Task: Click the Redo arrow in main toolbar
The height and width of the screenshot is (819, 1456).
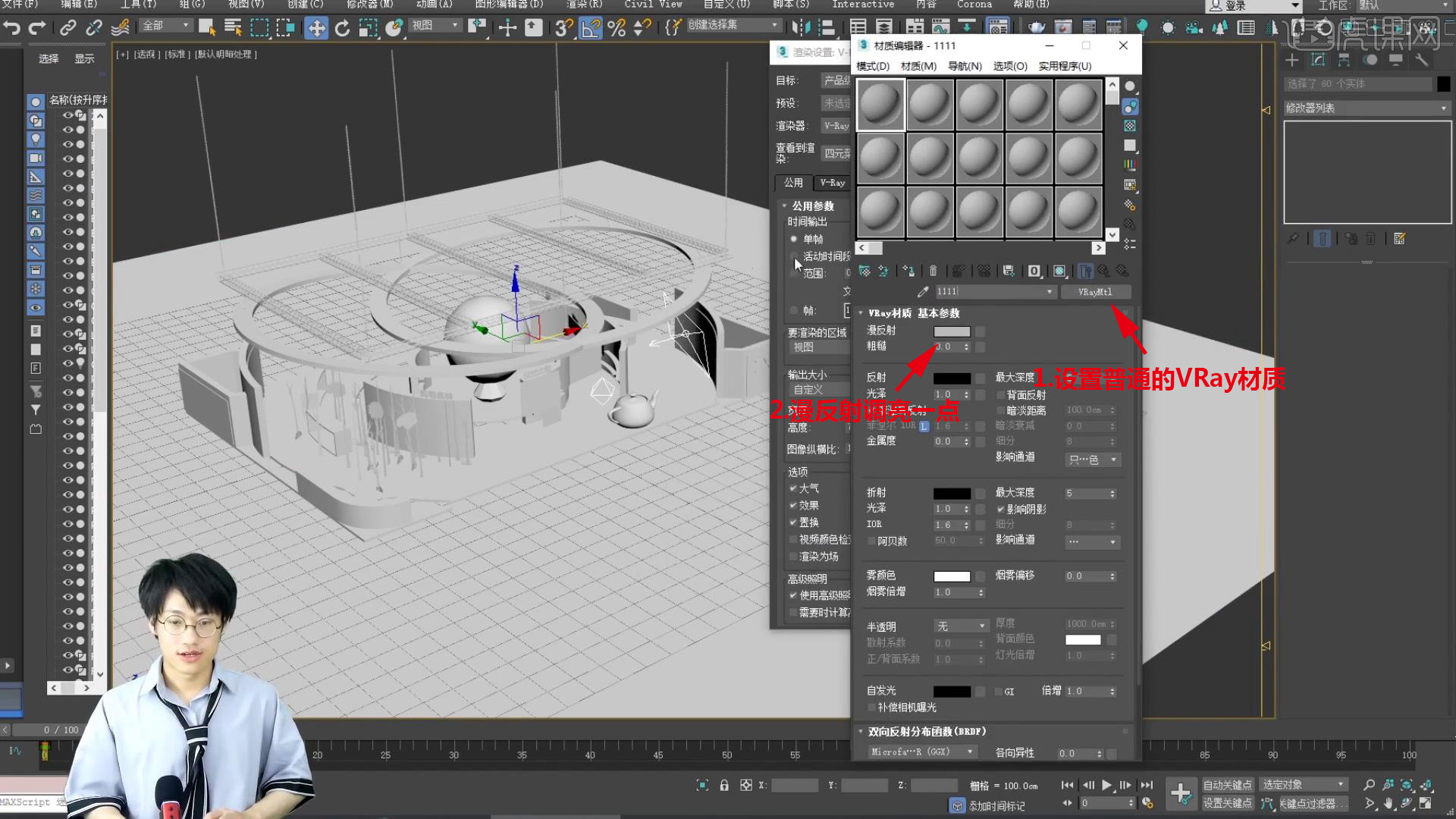Action: pos(36,28)
